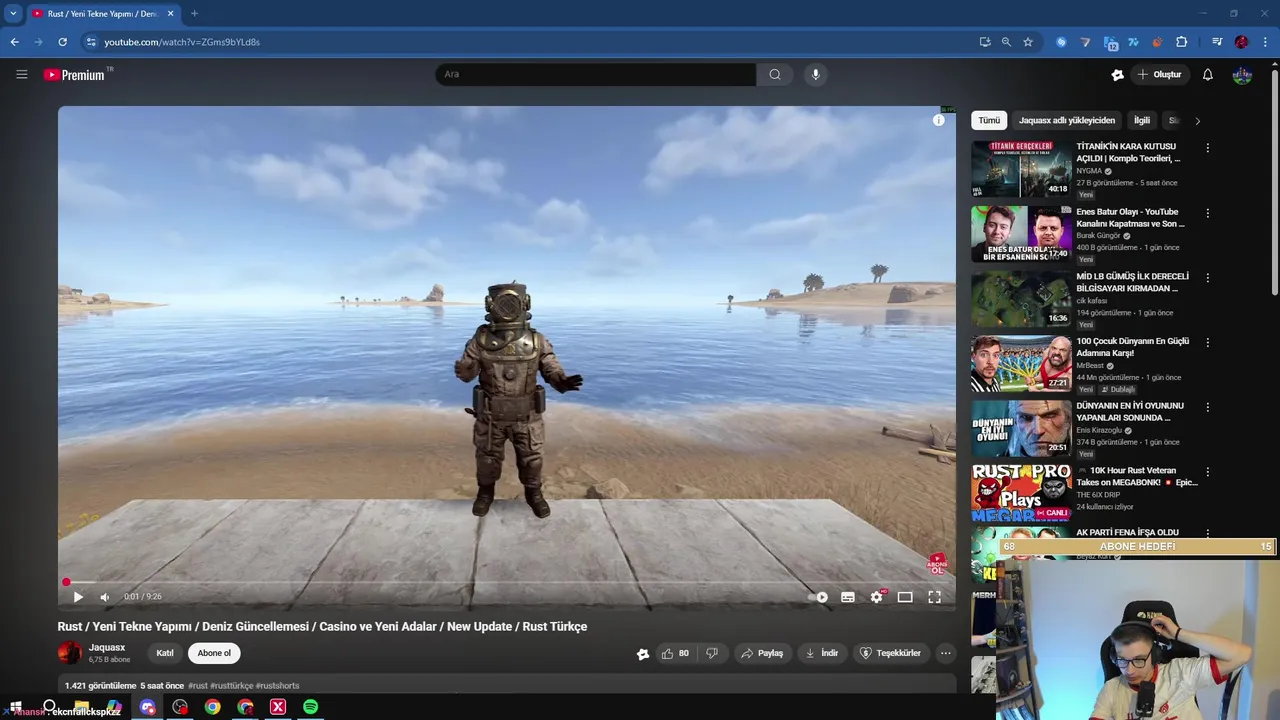Open a new browser tab
The width and height of the screenshot is (1280, 720).
[x=194, y=13]
